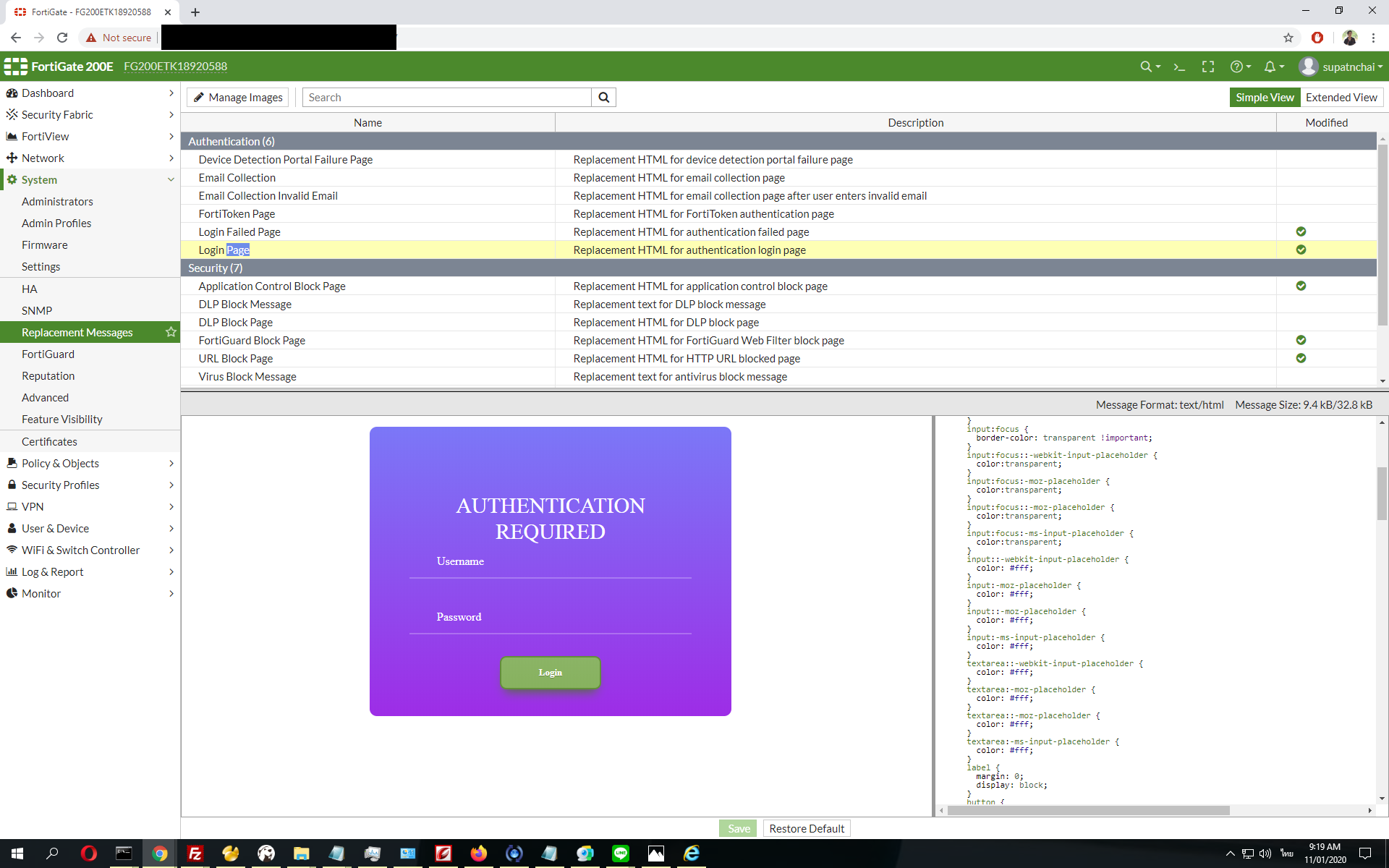Expand the Network chevron
Viewport: 1389px width, 868px height.
click(171, 158)
